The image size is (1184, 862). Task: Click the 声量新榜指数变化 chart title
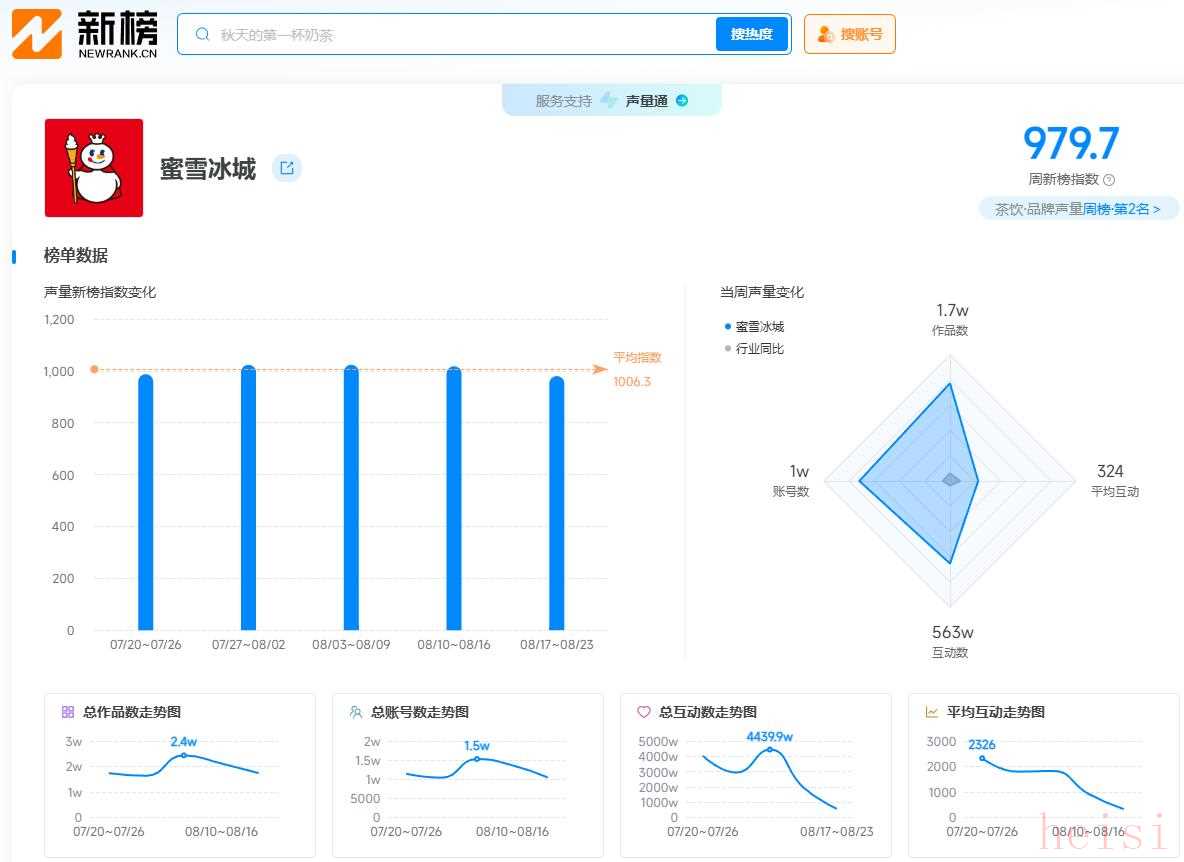pos(100,292)
